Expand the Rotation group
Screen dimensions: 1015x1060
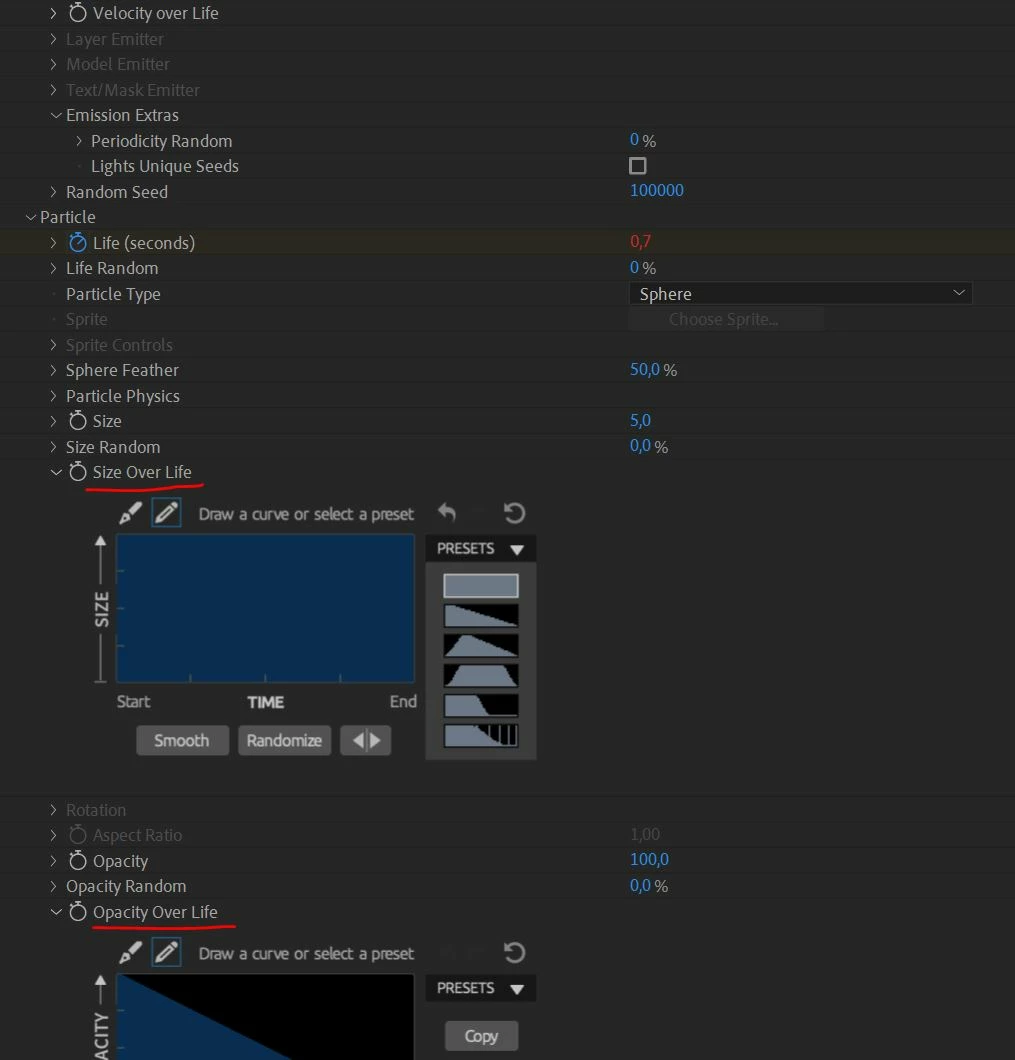[53, 809]
